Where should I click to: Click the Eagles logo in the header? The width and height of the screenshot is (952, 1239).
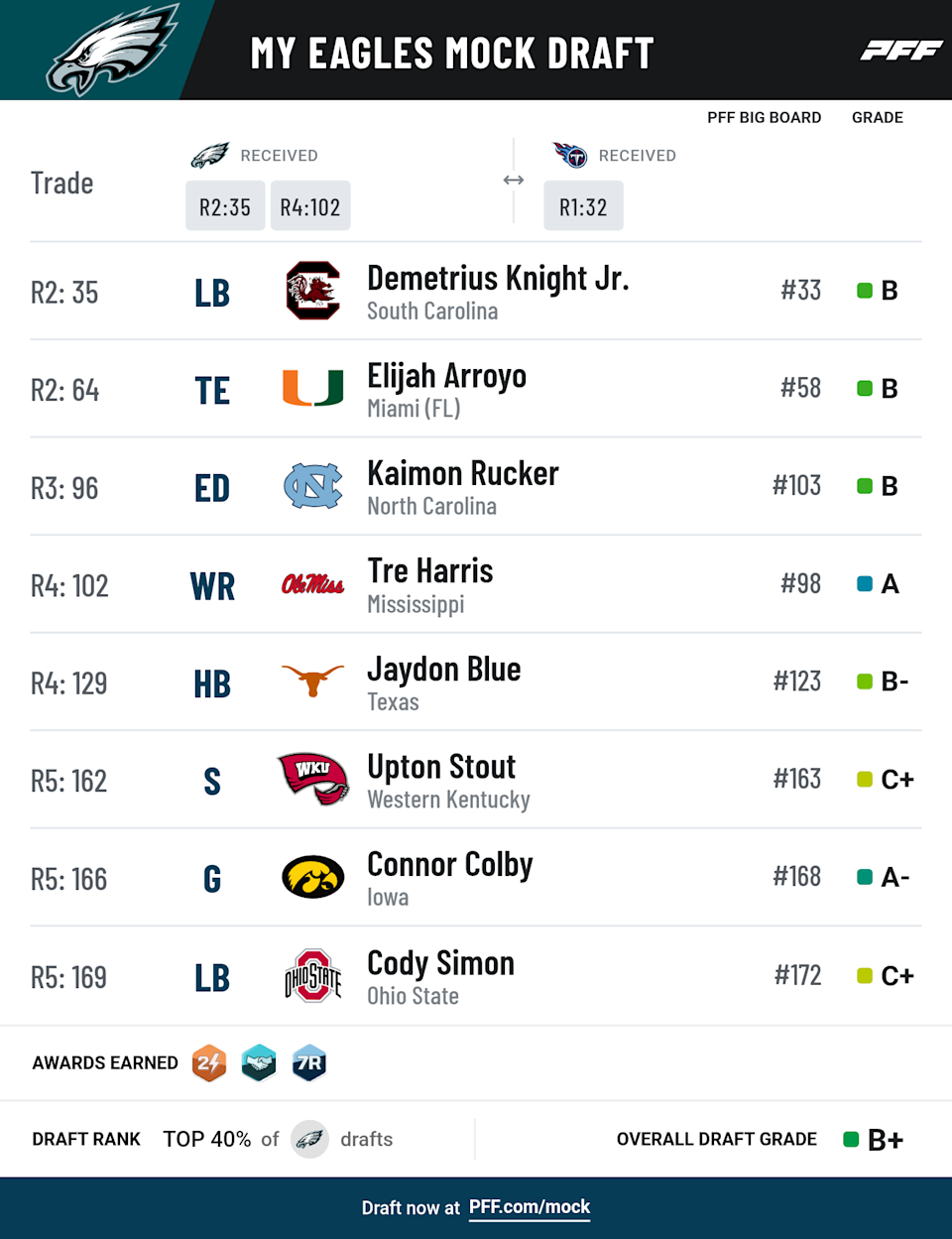111,52
